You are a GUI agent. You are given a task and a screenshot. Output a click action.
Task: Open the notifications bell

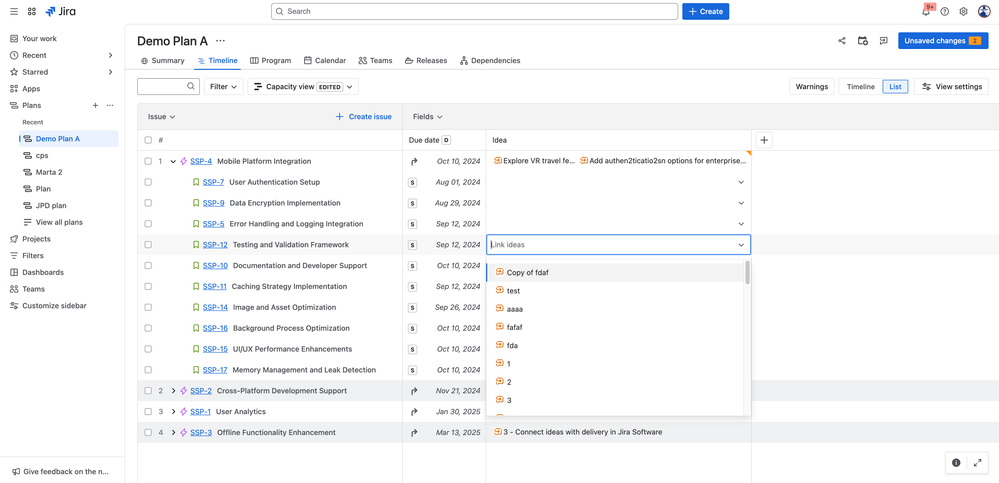coord(926,12)
